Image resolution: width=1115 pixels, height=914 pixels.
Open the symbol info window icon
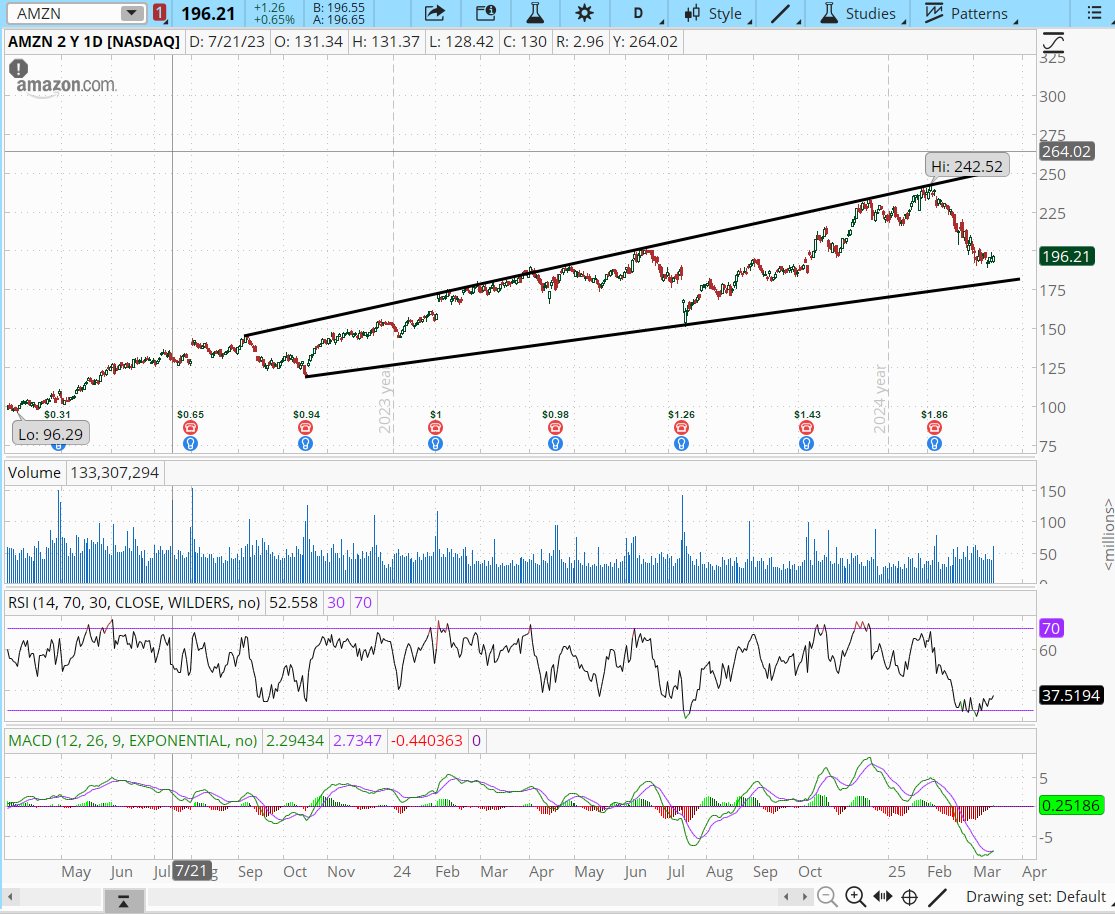click(485, 14)
